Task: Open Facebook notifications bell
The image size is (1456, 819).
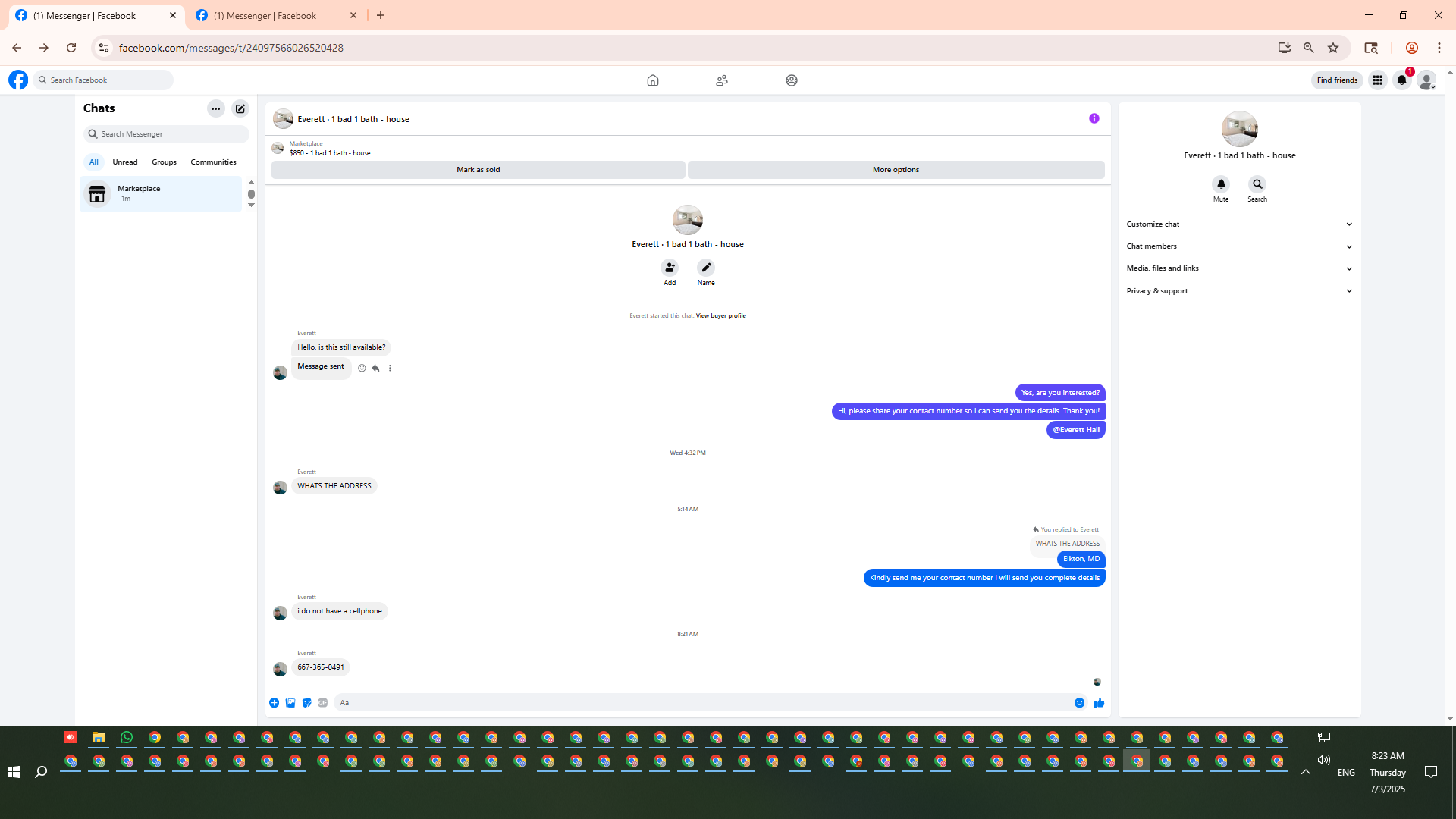Action: coord(1401,80)
